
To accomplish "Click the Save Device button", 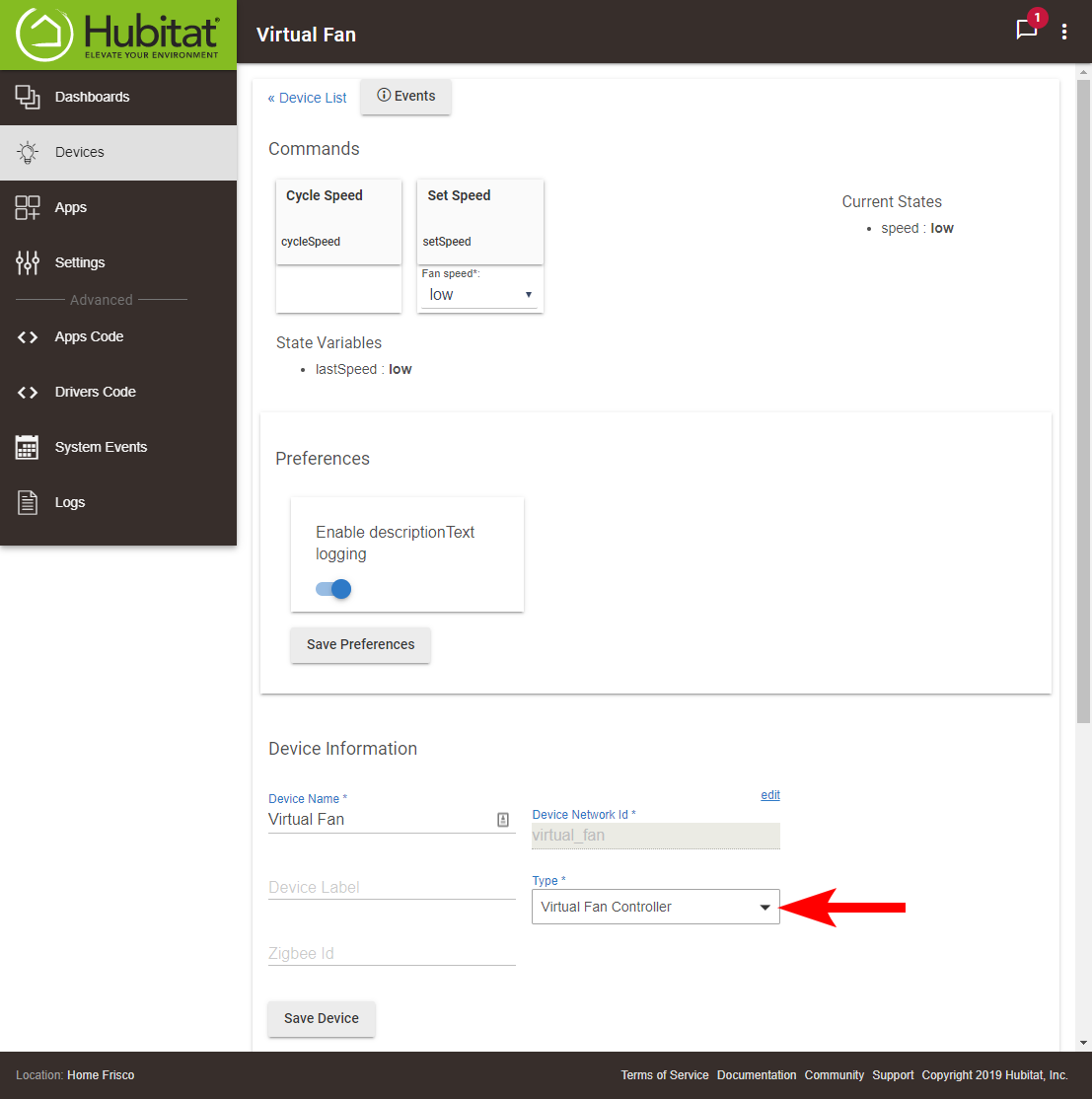I will coord(322,1018).
